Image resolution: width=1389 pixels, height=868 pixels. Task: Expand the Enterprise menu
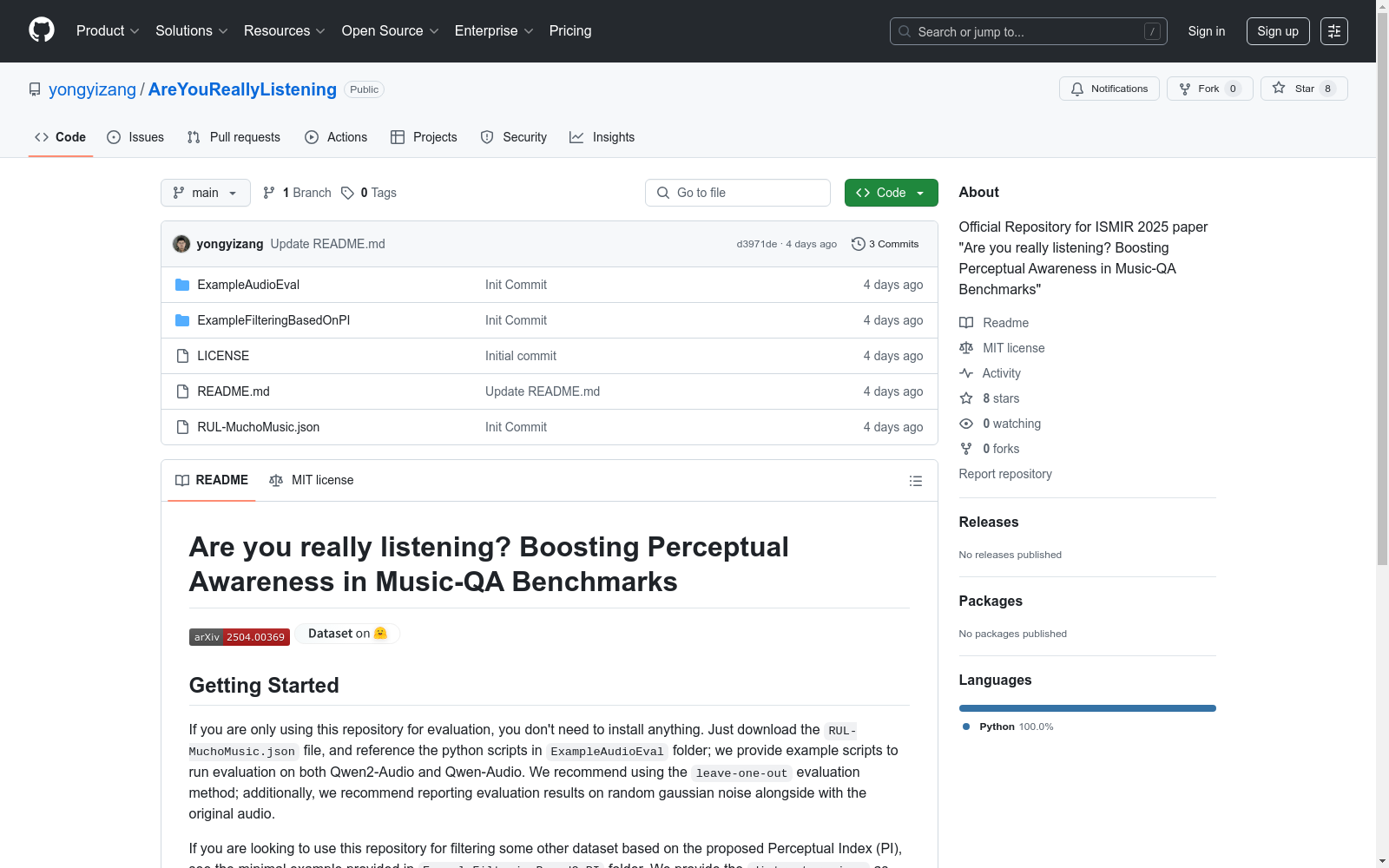point(494,31)
